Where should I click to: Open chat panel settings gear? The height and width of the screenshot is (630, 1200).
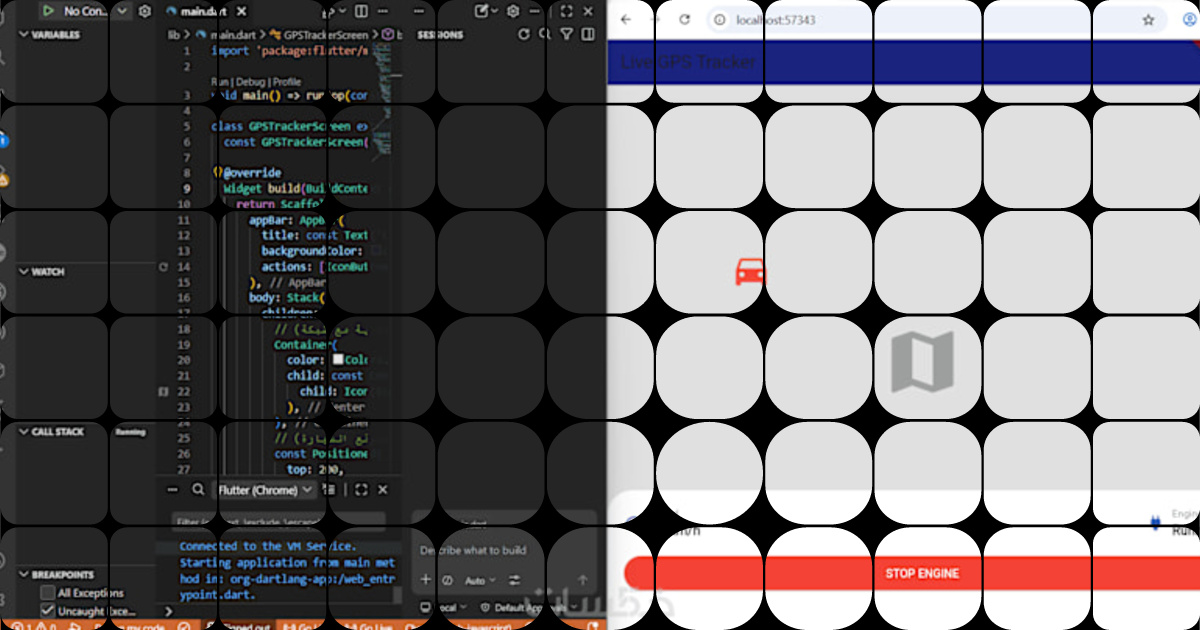tap(513, 11)
